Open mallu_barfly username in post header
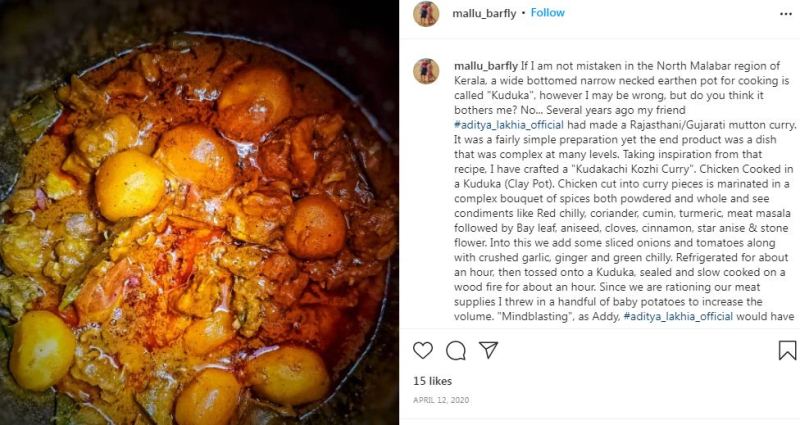This screenshot has width=800, height=425. pos(484,13)
